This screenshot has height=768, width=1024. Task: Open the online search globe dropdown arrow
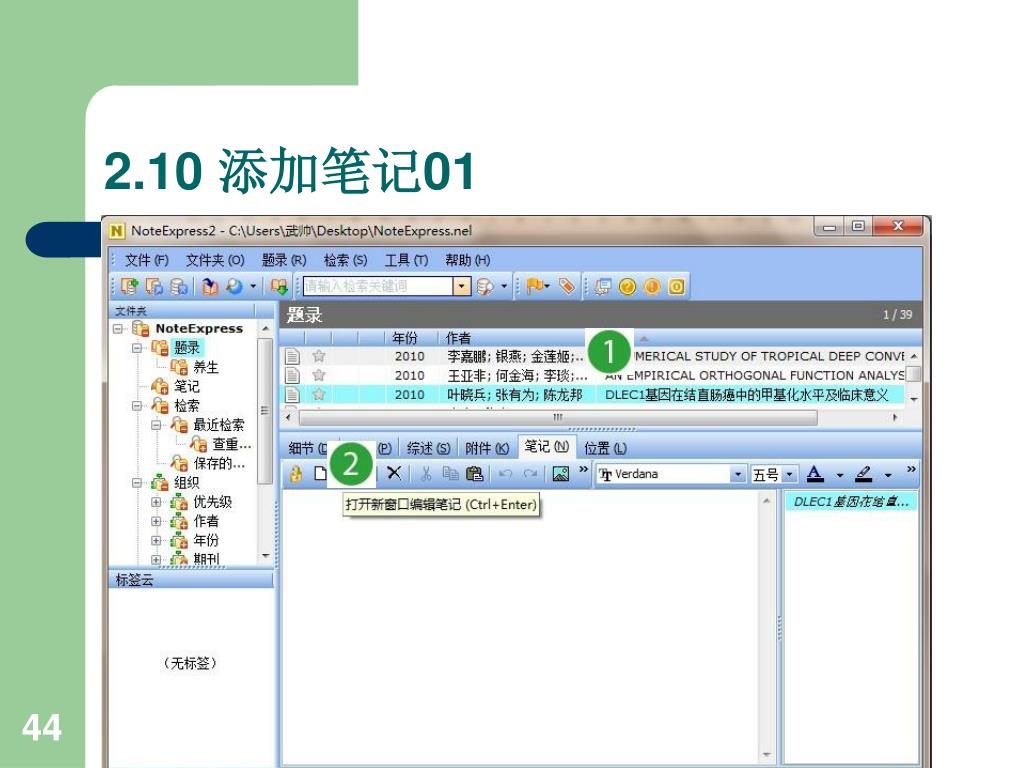tap(253, 286)
